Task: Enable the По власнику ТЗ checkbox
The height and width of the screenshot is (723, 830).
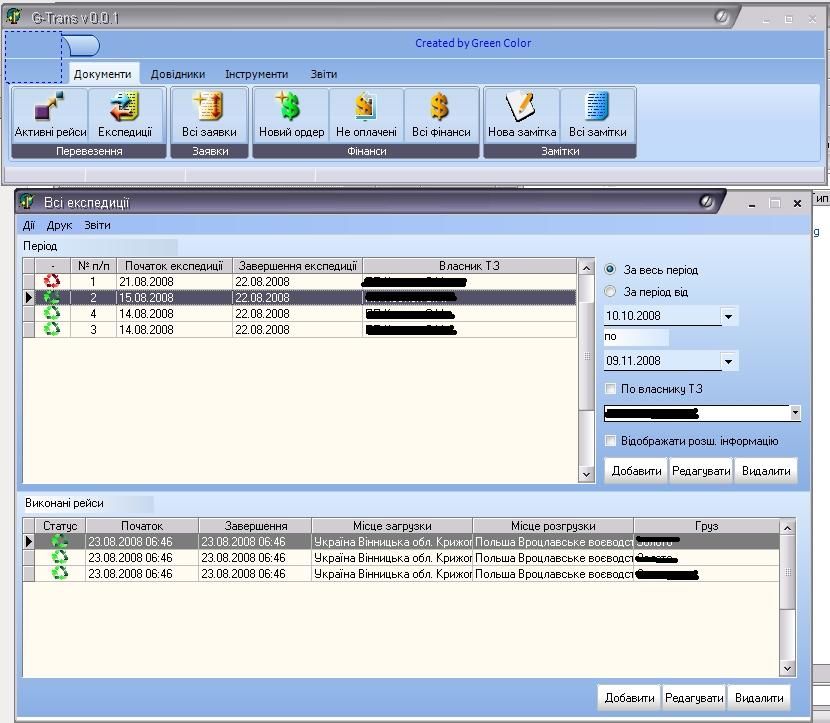Action: [610, 388]
